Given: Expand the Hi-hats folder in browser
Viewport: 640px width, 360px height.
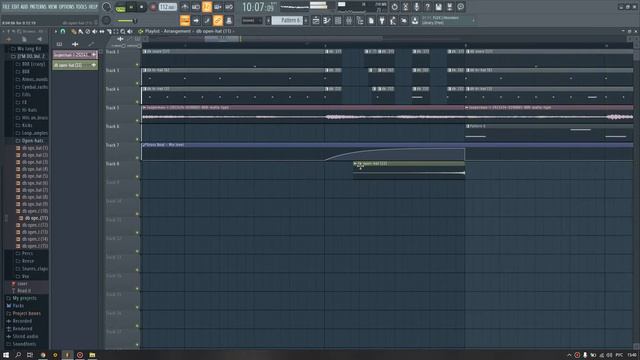Looking at the screenshot, I should [x=29, y=110].
